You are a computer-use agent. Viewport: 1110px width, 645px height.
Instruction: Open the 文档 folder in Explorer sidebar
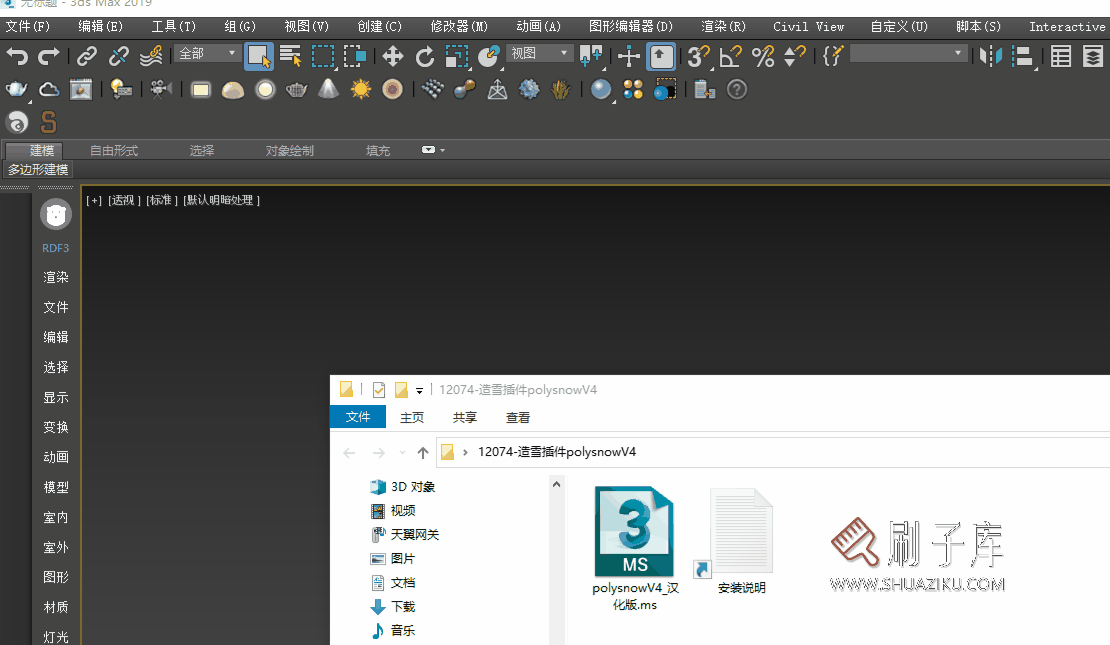click(x=403, y=582)
